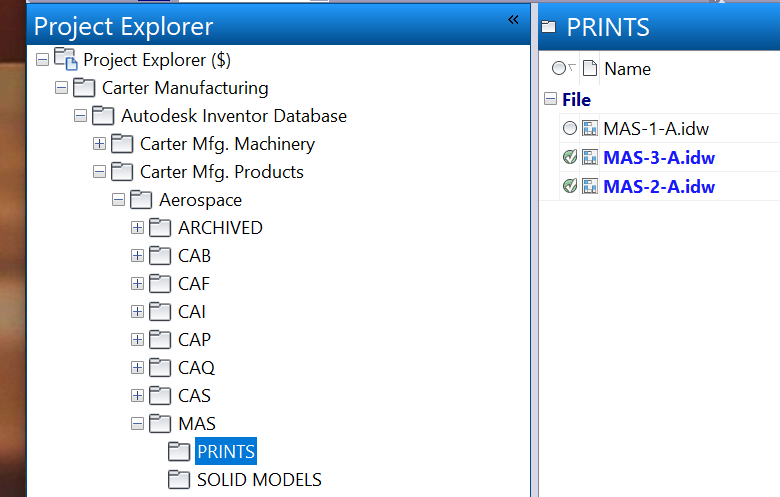780x497 pixels.
Task: Select file name MAS-2-A.idw
Action: click(659, 187)
